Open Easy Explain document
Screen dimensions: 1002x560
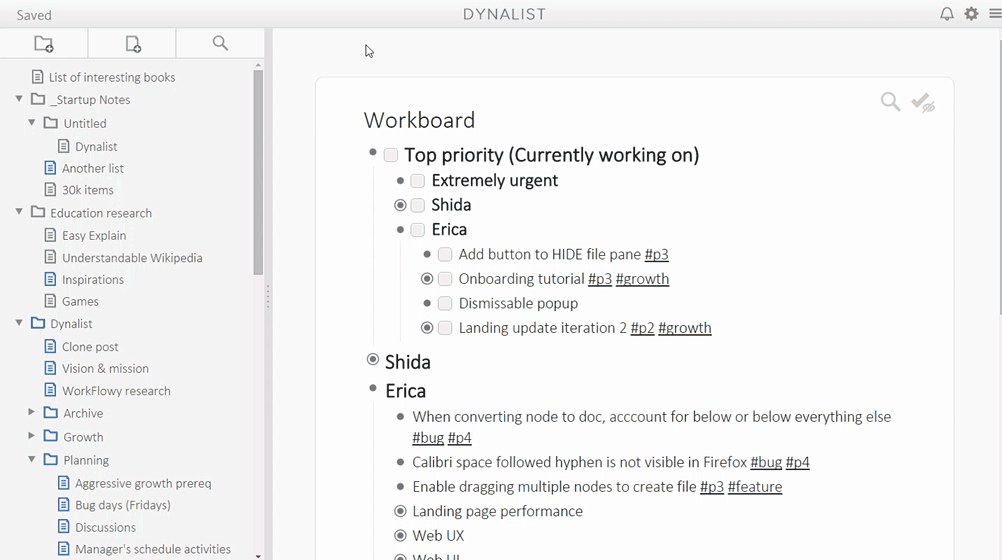(x=94, y=235)
